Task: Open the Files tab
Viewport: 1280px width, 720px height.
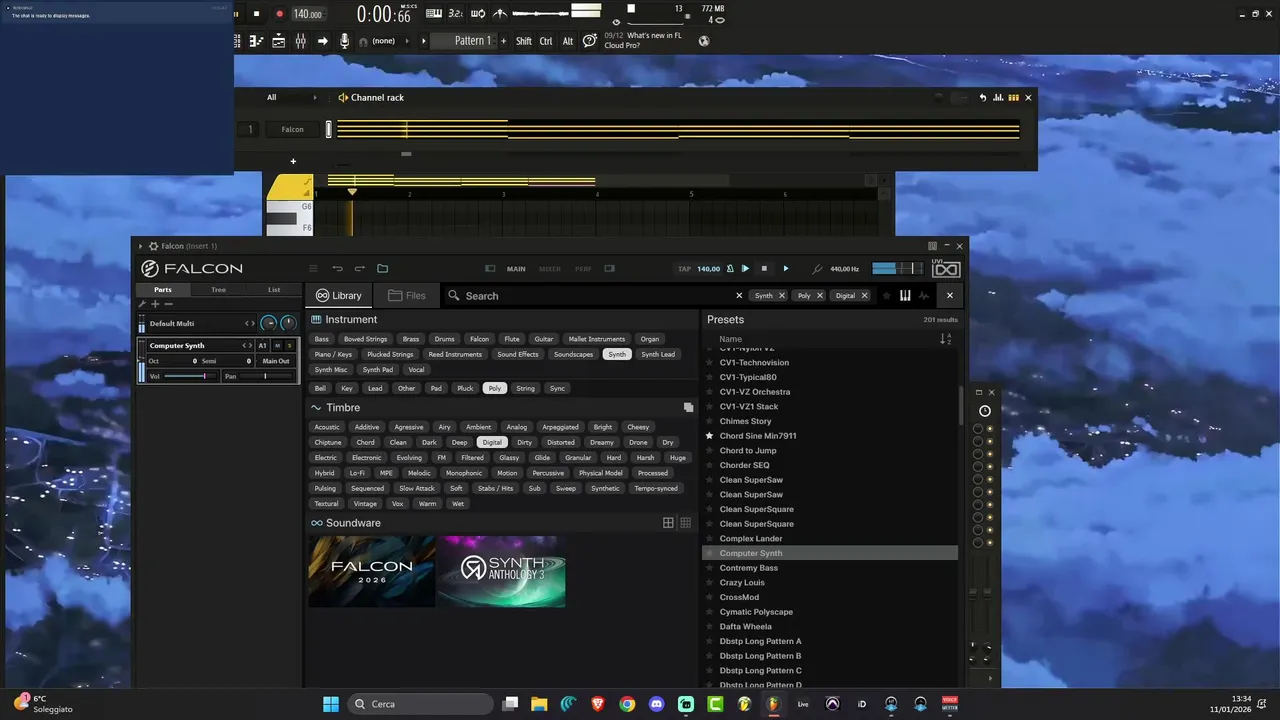Action: 407,296
